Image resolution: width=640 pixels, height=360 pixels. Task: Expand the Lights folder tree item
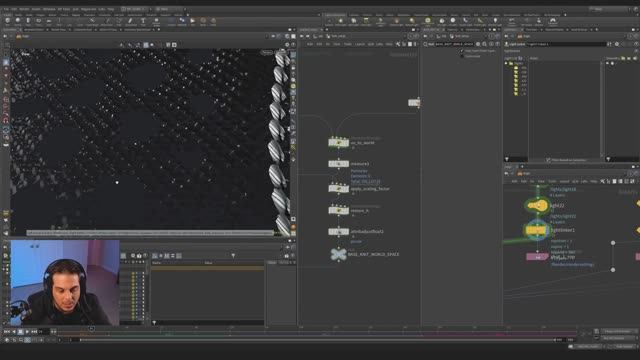(x=507, y=64)
